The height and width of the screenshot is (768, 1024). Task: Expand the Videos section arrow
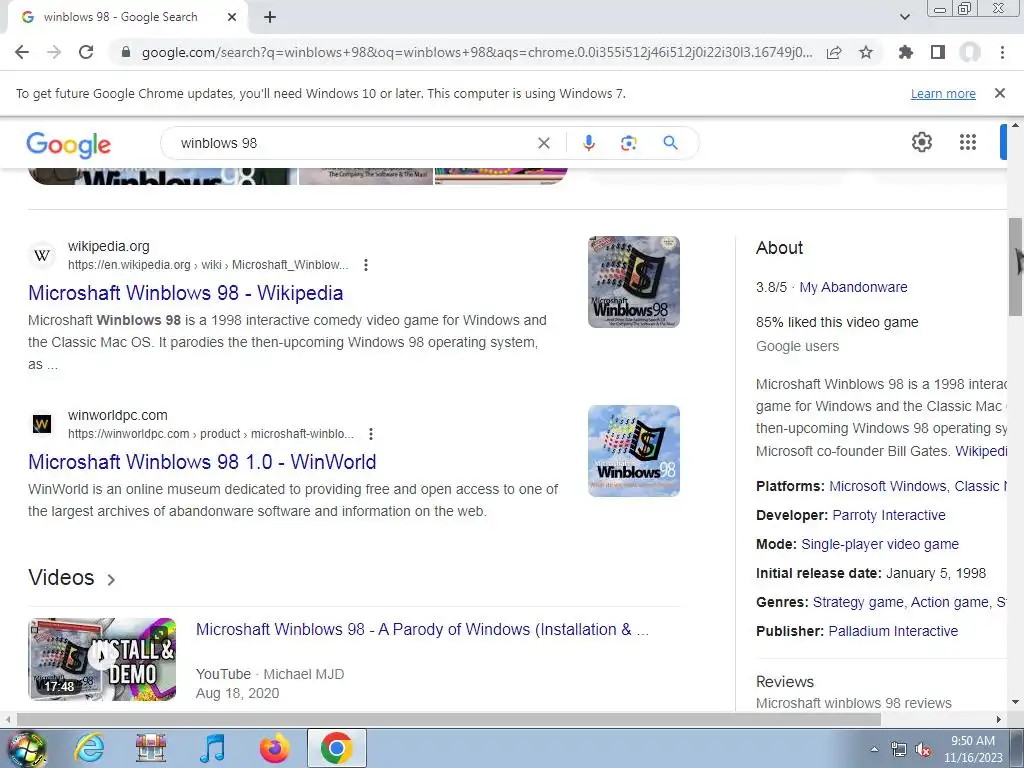(x=111, y=579)
